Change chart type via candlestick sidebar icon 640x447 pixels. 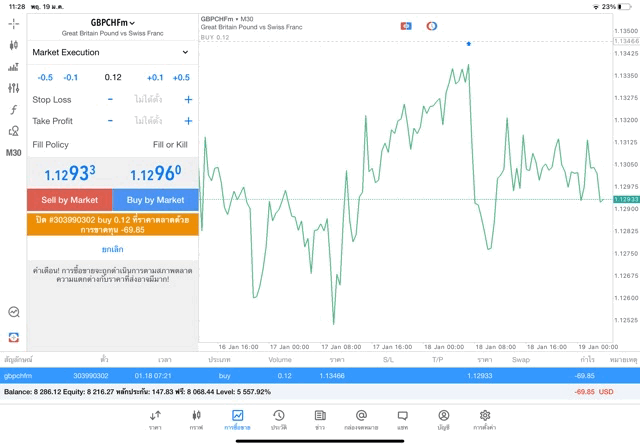click(13, 45)
